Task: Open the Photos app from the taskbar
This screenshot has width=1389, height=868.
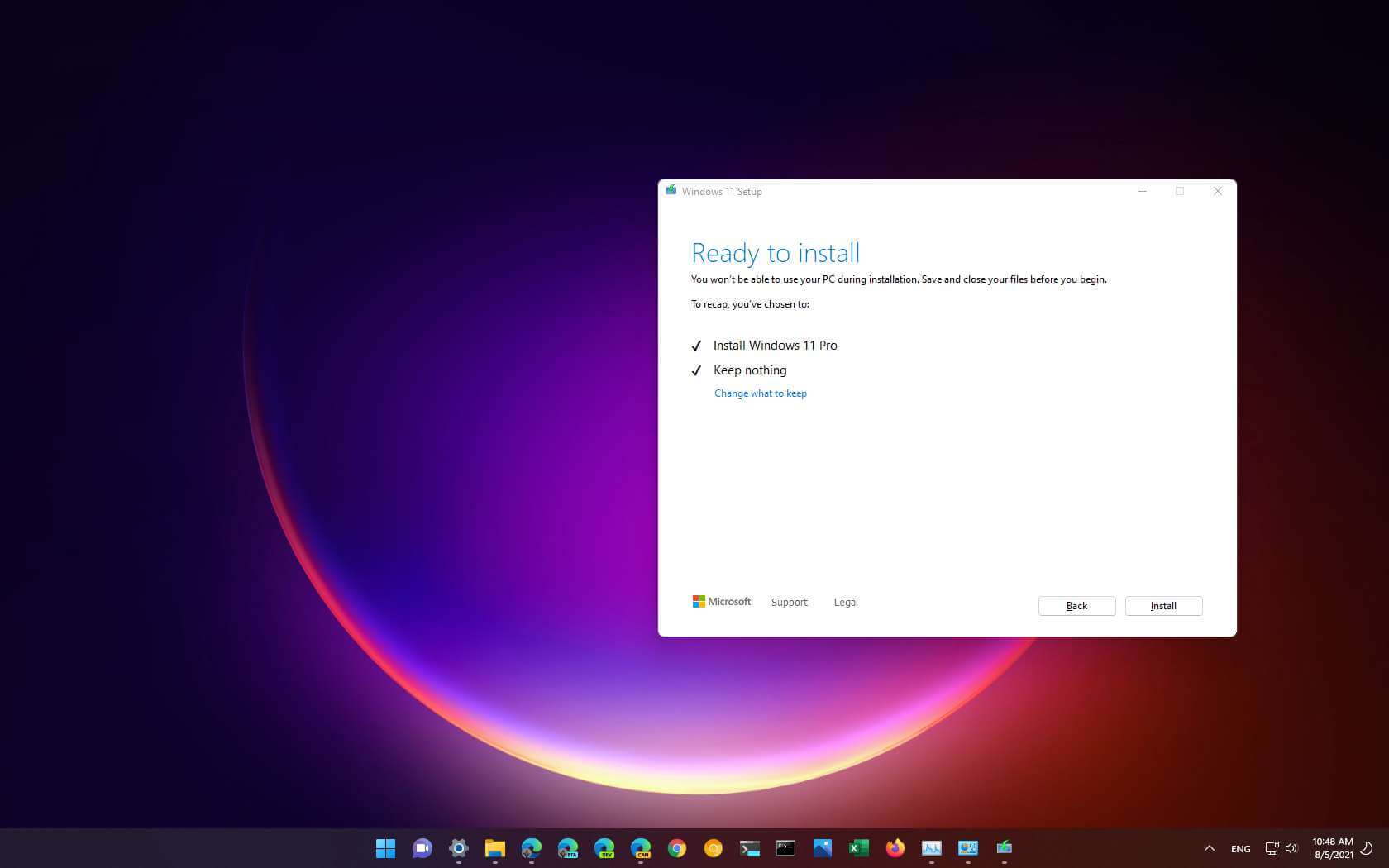Action: tap(822, 848)
